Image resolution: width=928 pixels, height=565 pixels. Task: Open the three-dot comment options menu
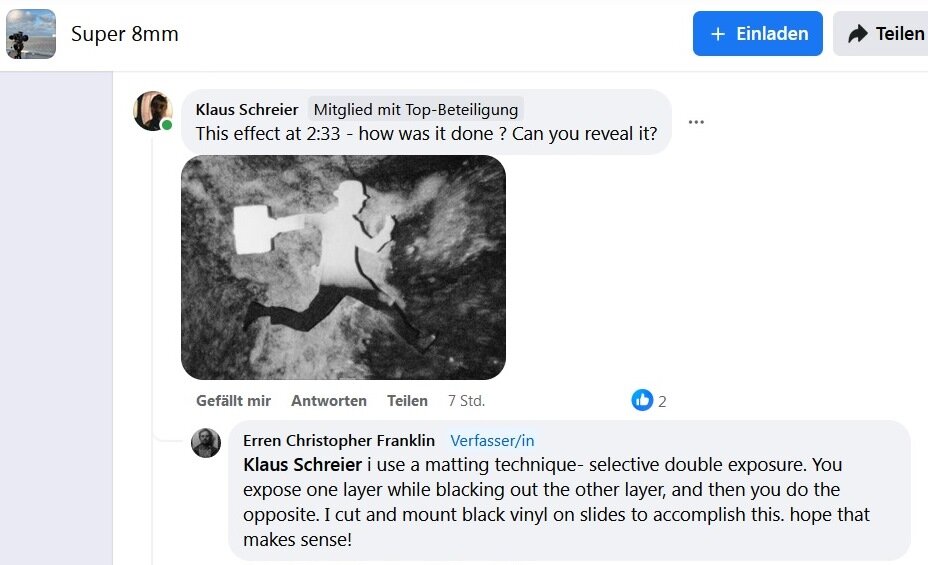(696, 122)
